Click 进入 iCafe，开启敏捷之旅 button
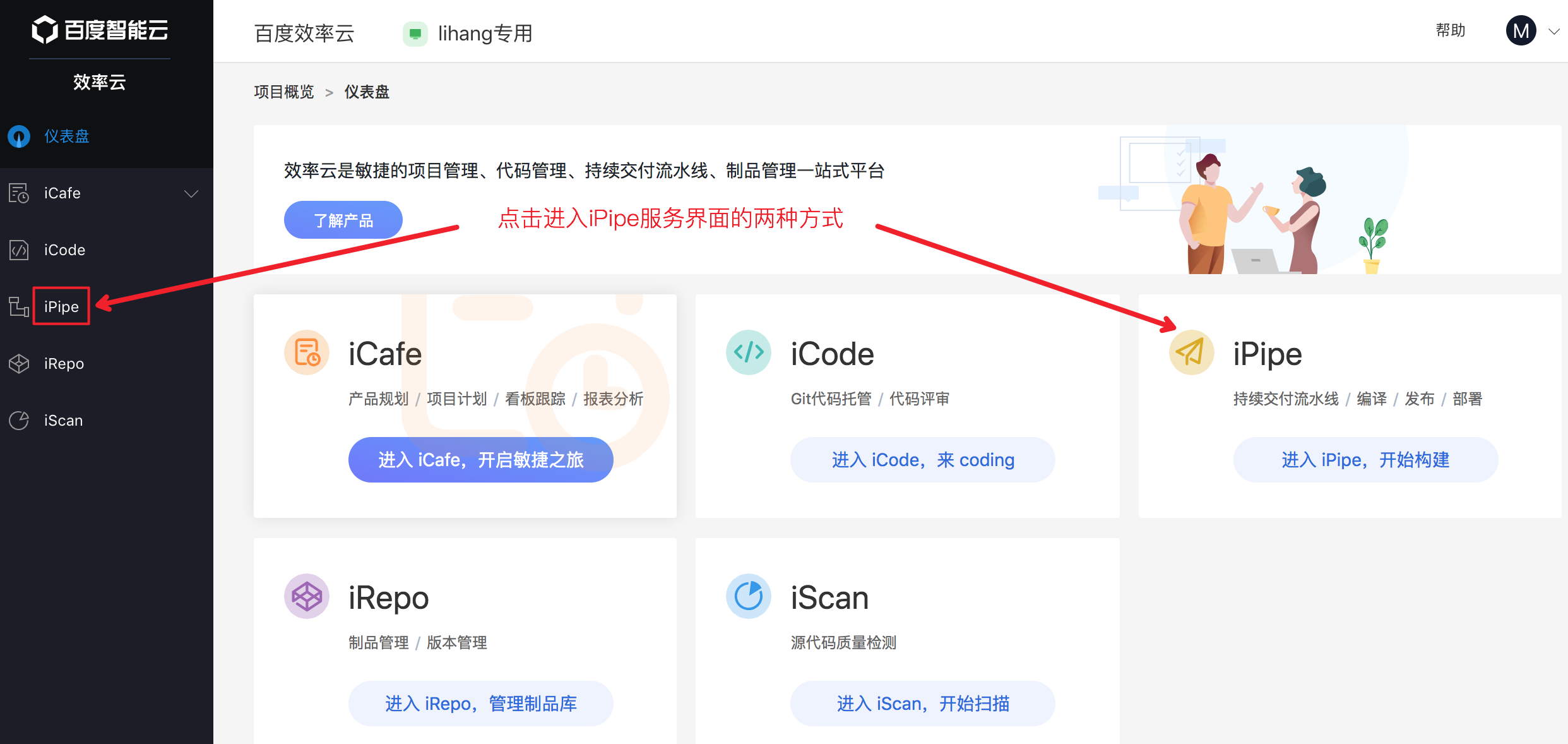 click(481, 460)
